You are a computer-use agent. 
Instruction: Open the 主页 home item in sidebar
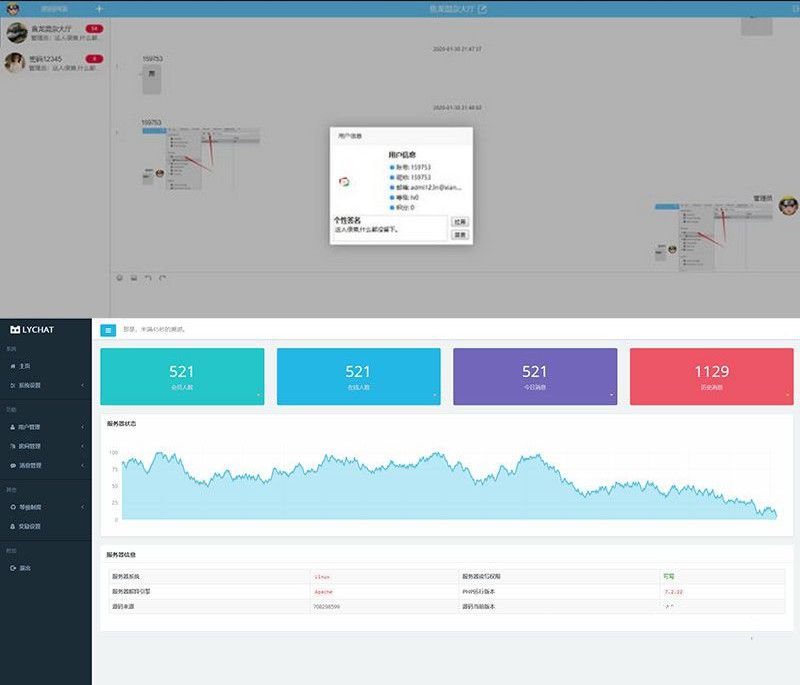click(x=24, y=366)
